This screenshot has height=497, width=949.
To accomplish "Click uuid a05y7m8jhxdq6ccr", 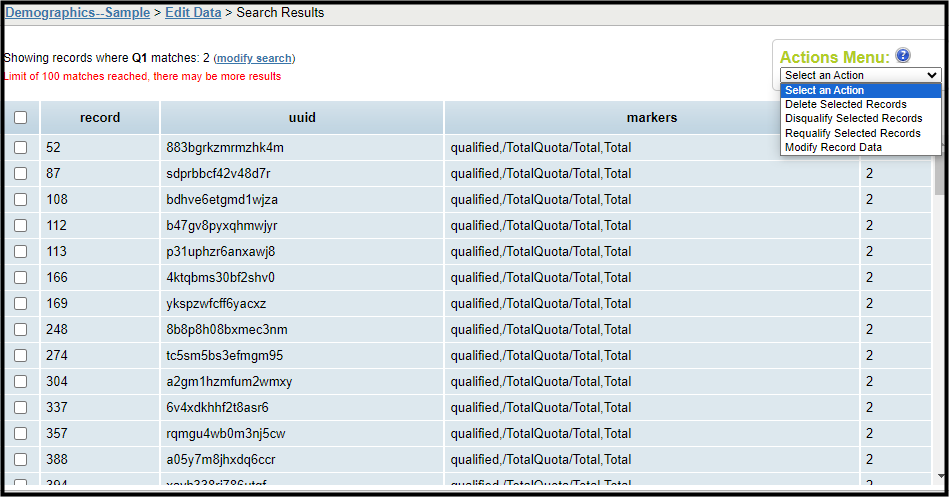I will click(x=220, y=459).
